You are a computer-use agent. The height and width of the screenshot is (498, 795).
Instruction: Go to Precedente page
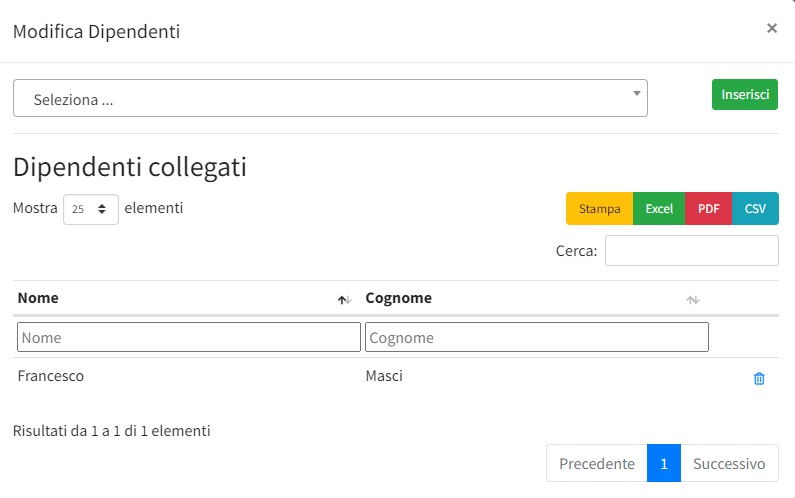pos(597,464)
